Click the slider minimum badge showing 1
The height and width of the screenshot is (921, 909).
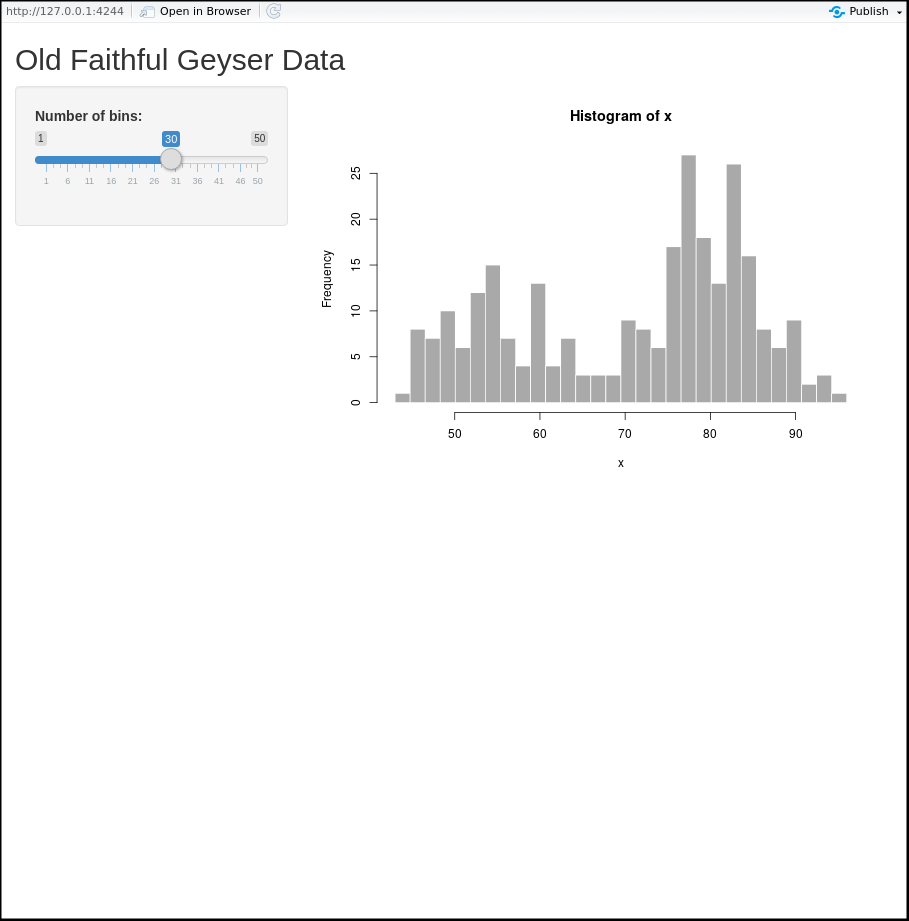pos(41,138)
